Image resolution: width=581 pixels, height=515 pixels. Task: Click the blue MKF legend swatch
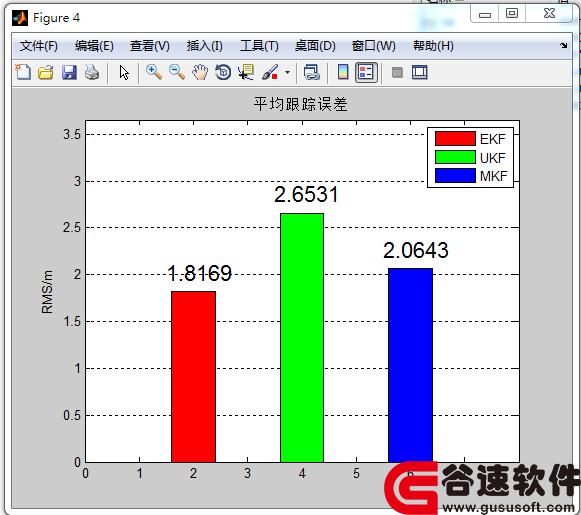coord(455,176)
